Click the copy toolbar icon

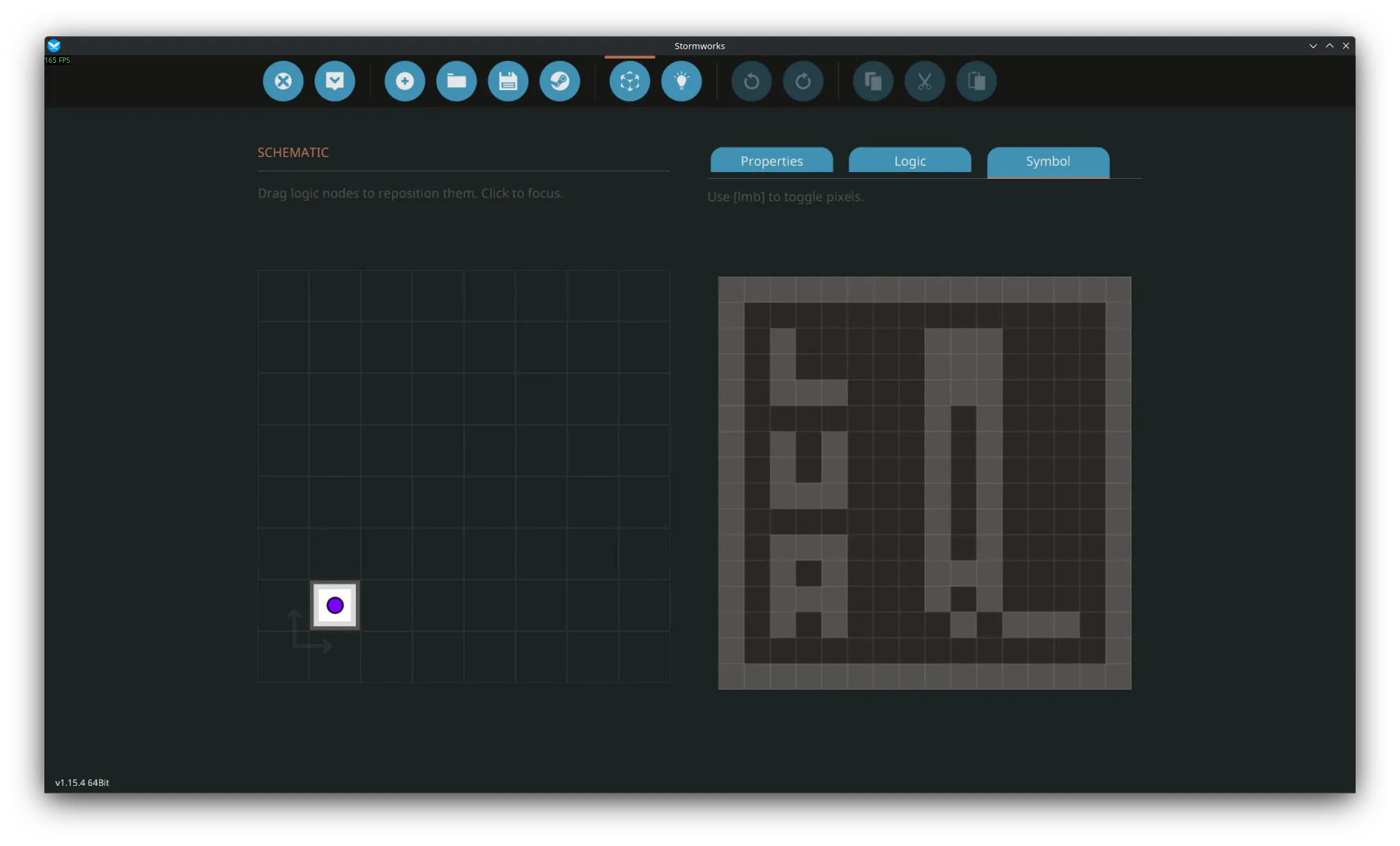pos(873,81)
